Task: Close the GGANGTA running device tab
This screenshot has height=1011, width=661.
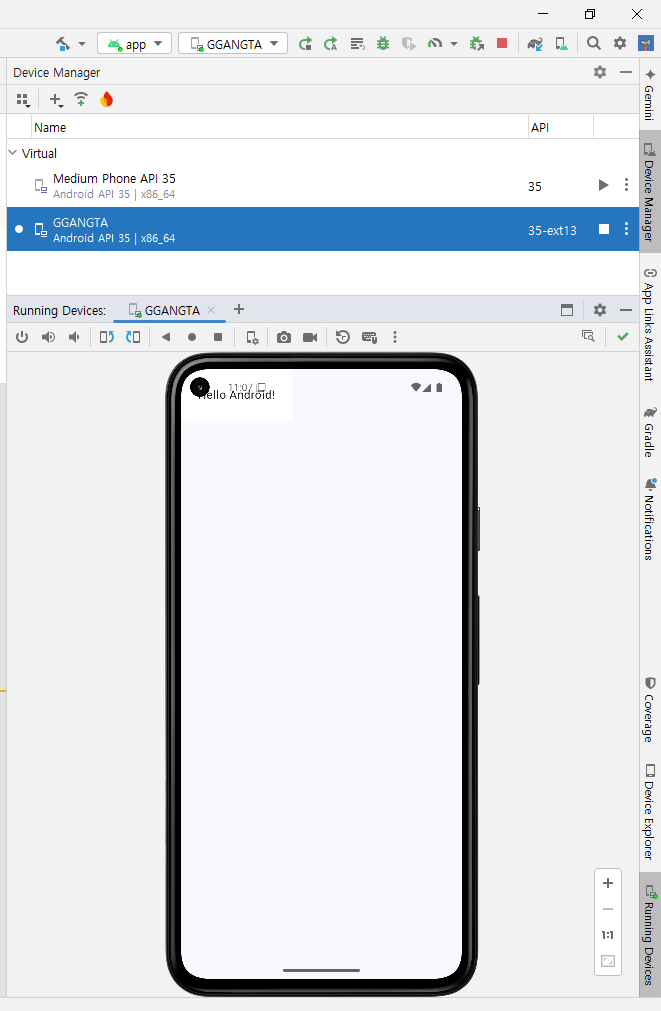Action: coord(211,310)
